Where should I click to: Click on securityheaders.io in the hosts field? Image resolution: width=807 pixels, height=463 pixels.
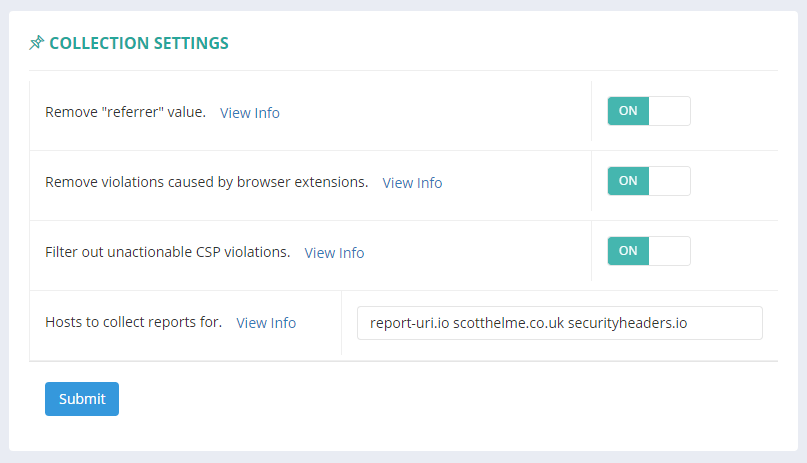tap(627, 323)
